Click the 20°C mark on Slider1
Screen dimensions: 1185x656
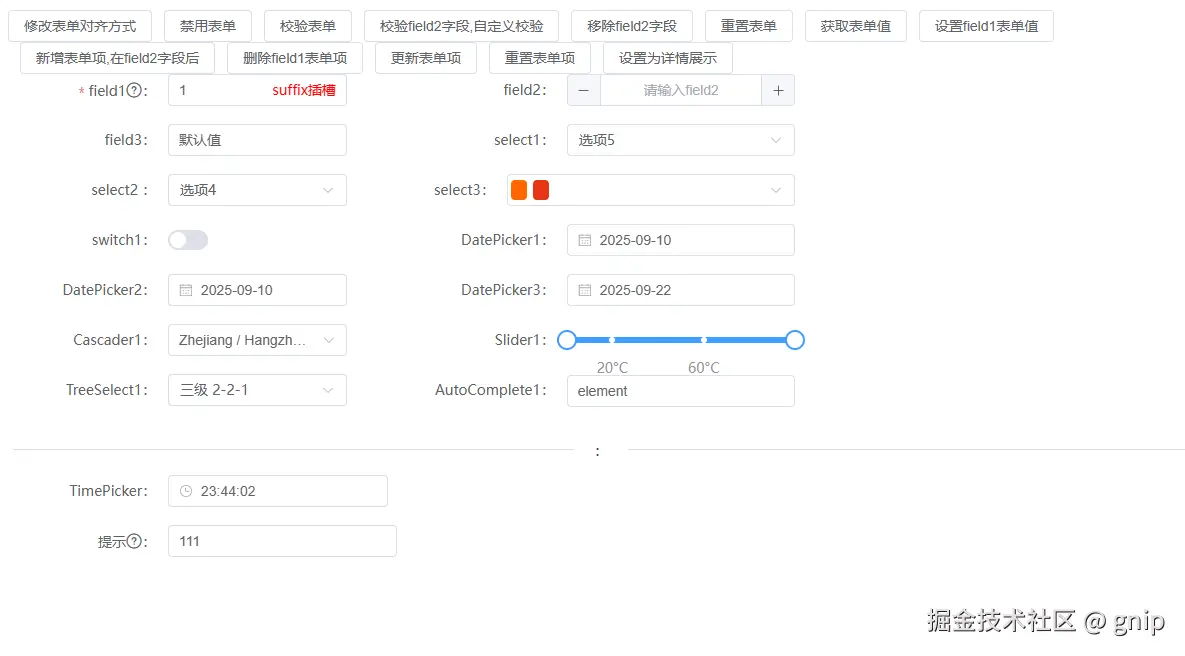[612, 367]
